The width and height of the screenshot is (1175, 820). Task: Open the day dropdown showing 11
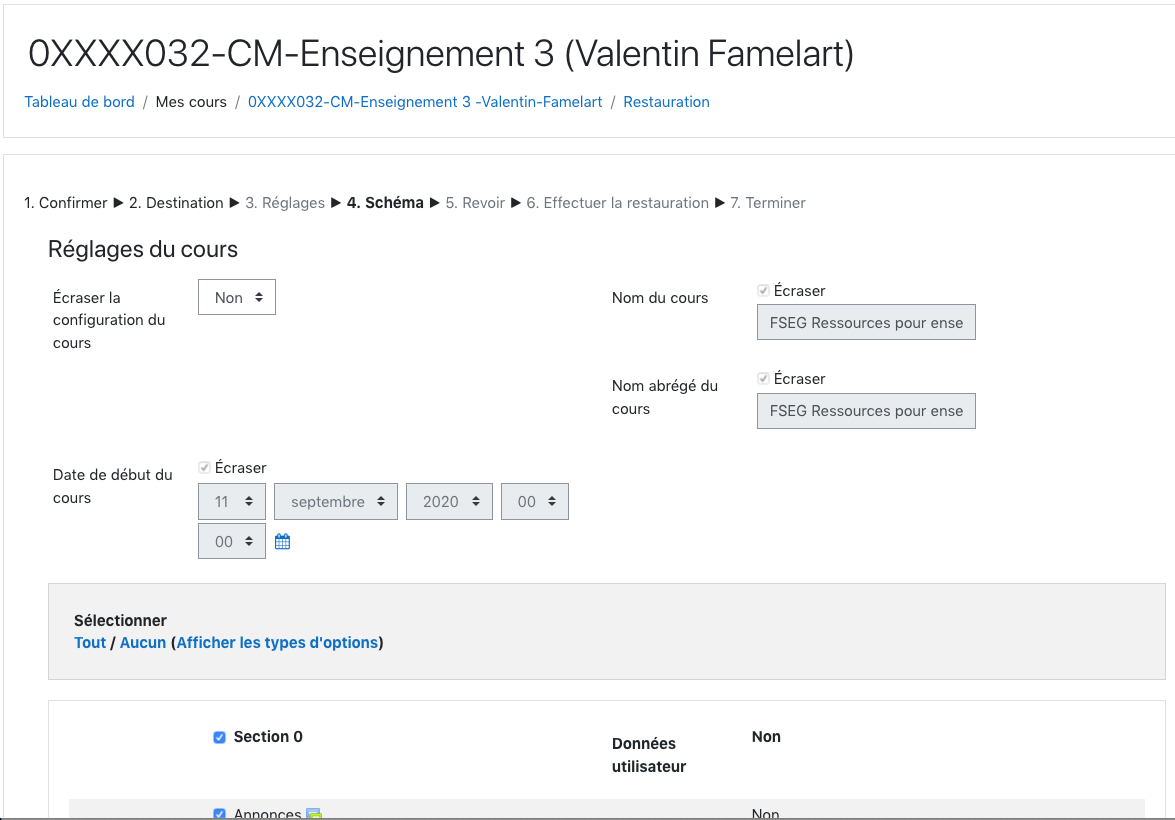point(232,501)
